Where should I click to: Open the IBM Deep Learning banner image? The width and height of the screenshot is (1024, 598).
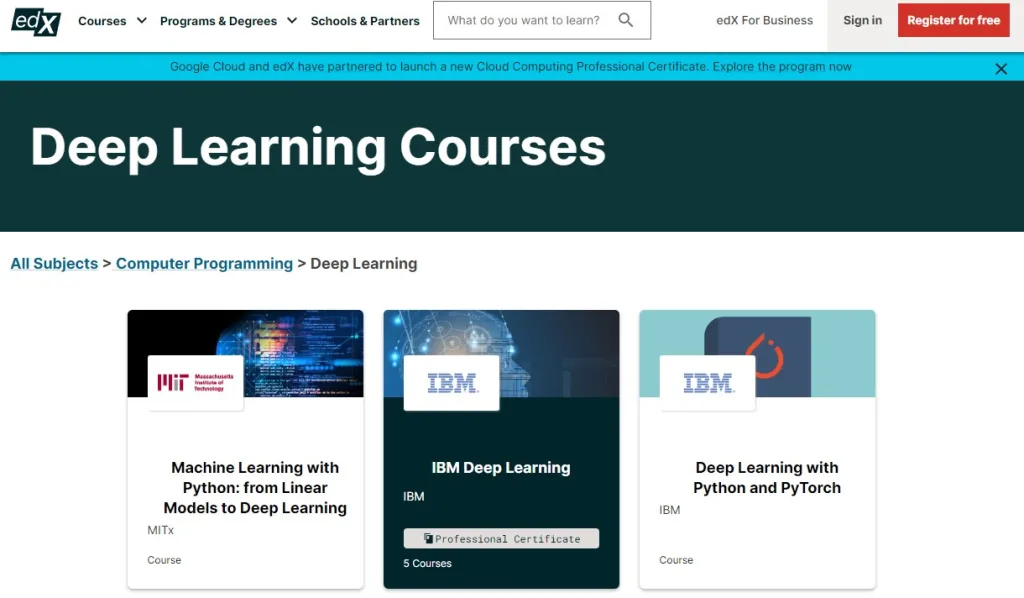pyautogui.click(x=501, y=353)
